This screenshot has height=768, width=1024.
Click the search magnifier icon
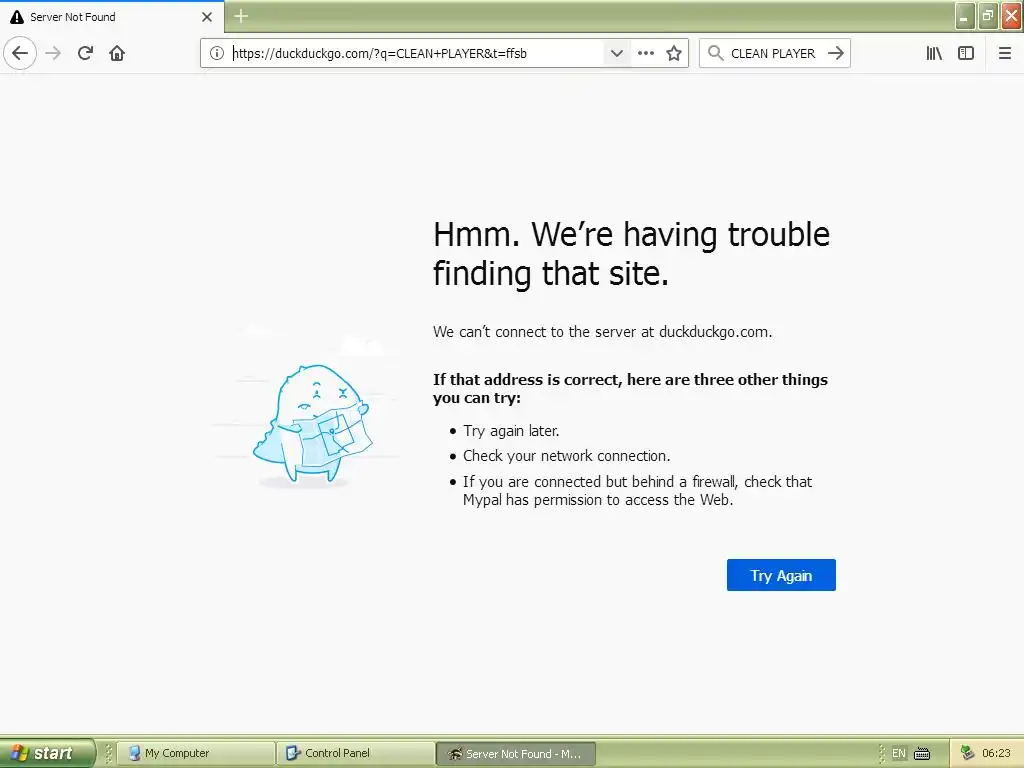click(x=716, y=53)
